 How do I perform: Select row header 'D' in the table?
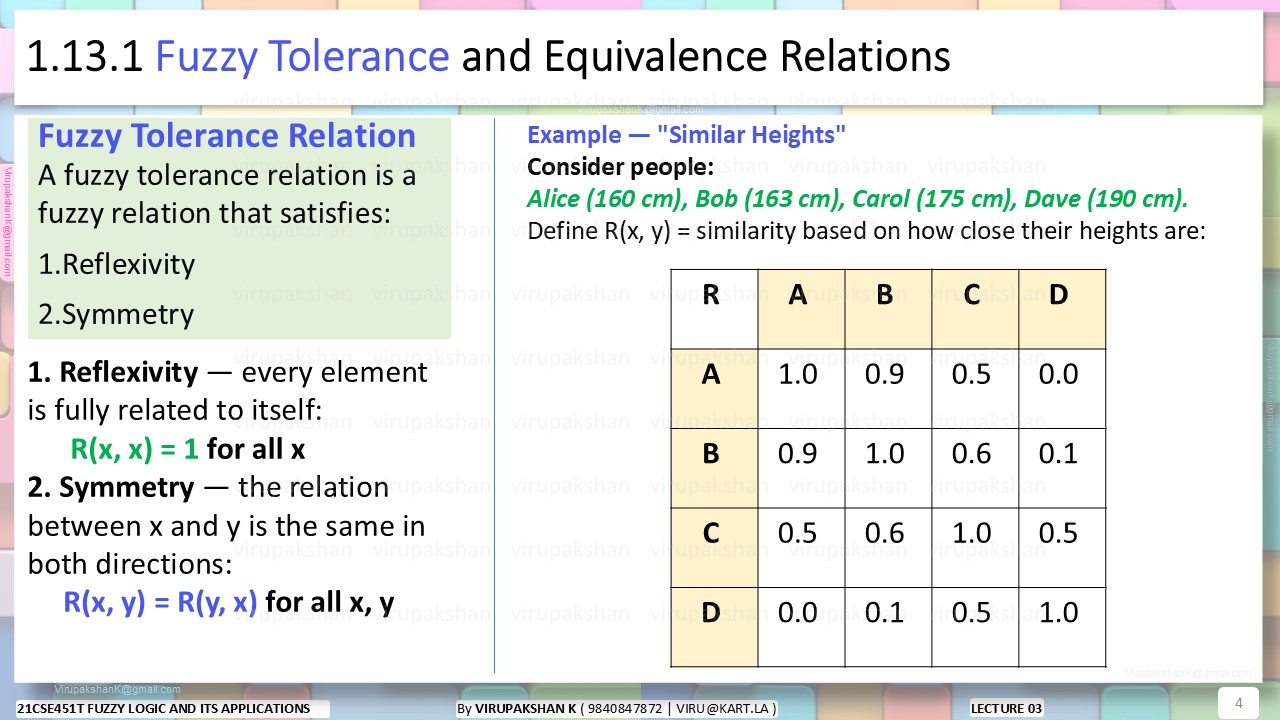pyautogui.click(x=714, y=627)
